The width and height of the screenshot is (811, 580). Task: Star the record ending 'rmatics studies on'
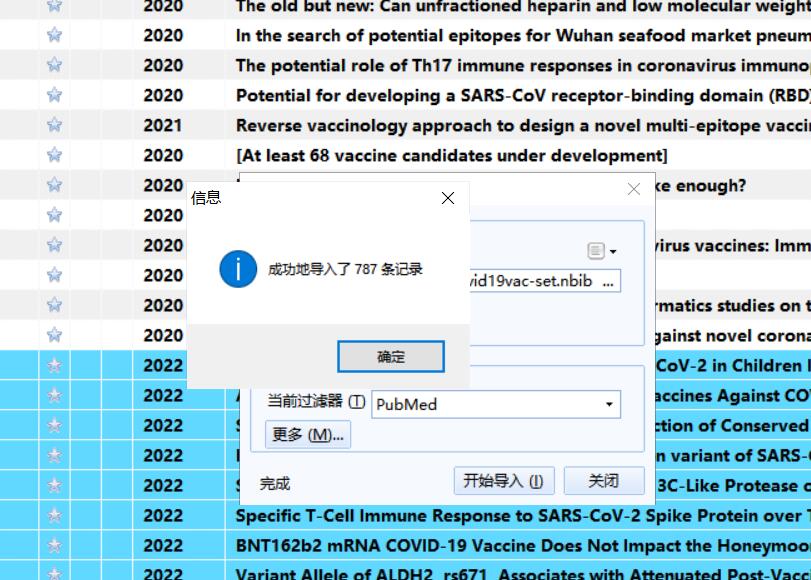(x=54, y=305)
